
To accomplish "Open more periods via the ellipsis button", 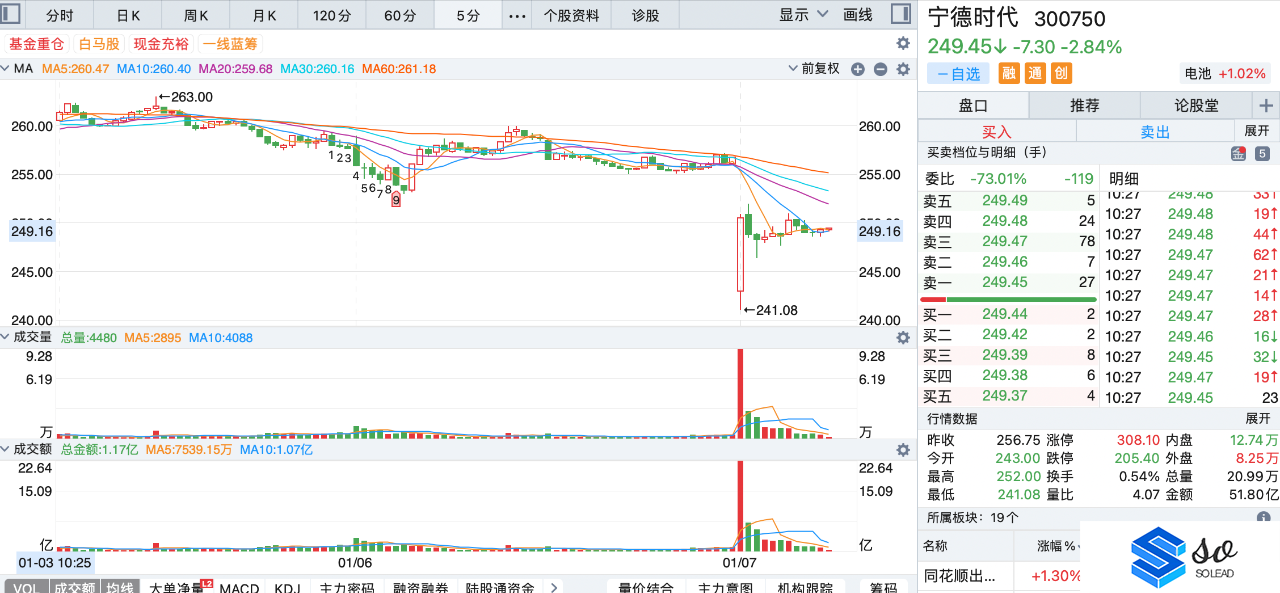I will [517, 15].
